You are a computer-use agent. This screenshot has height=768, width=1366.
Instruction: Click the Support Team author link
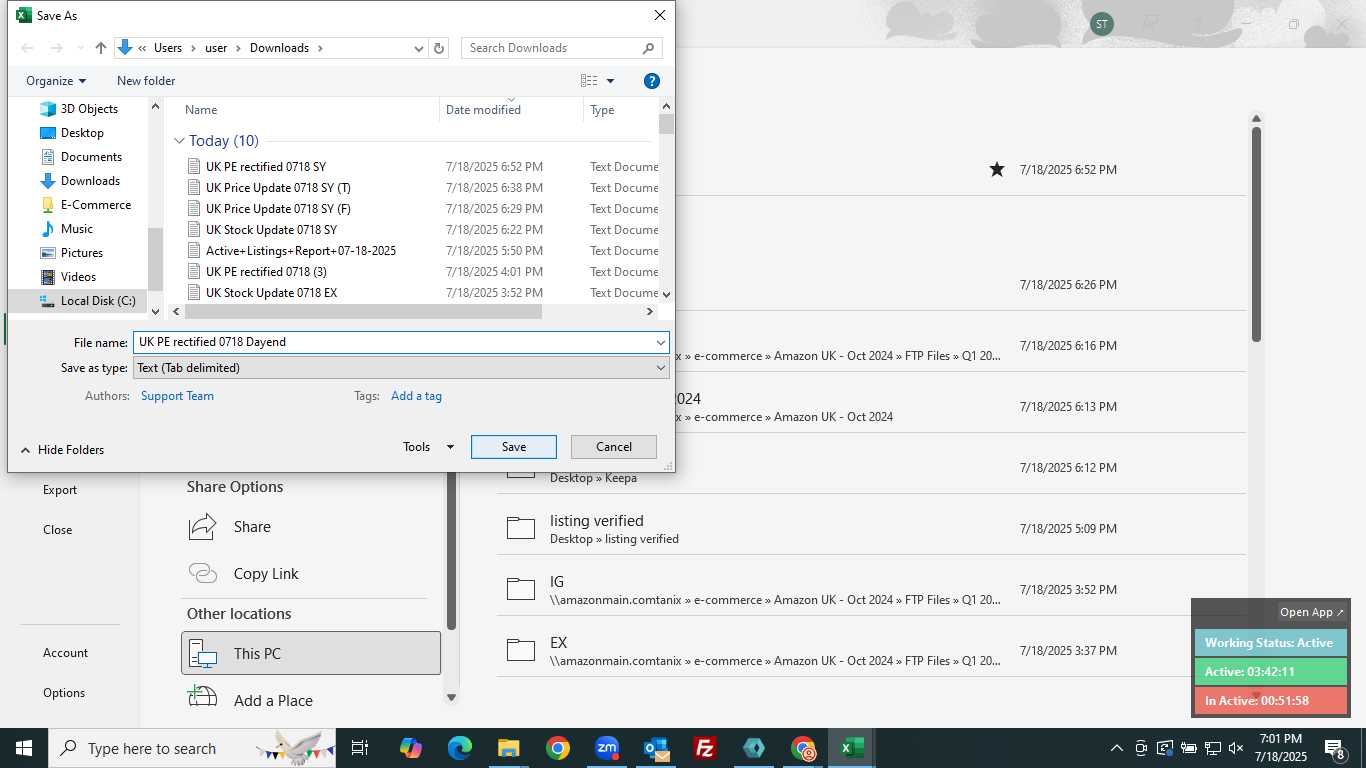click(177, 396)
